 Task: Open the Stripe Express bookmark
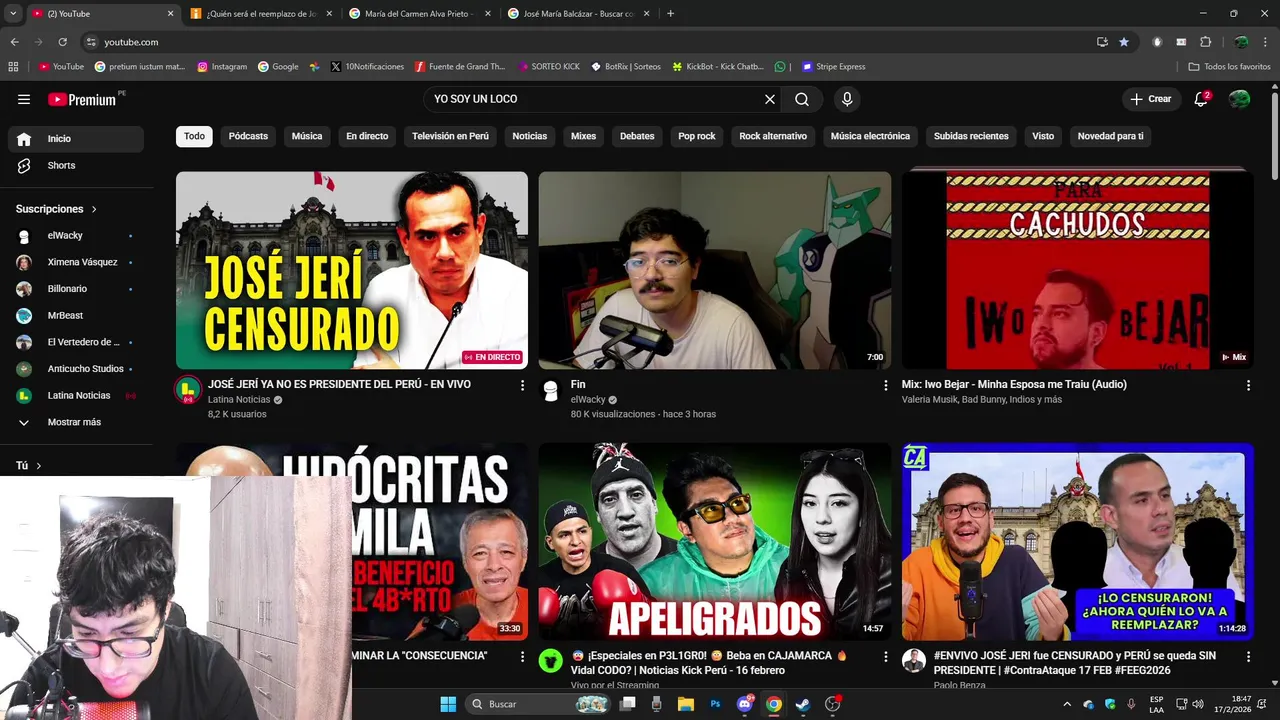[833, 67]
